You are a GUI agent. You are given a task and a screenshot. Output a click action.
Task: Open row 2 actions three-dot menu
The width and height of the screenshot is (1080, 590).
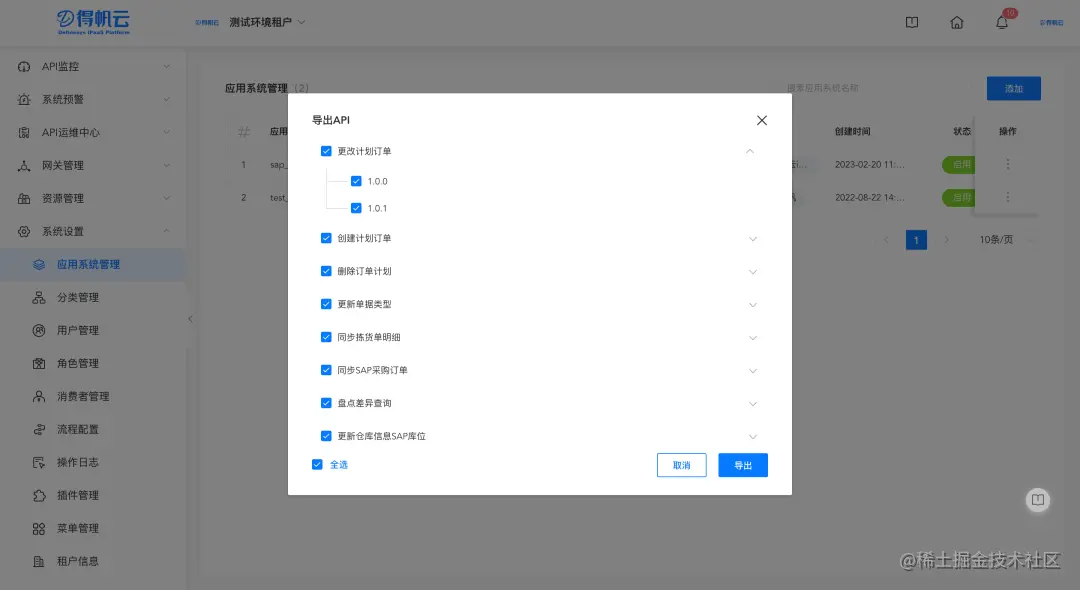[1008, 198]
